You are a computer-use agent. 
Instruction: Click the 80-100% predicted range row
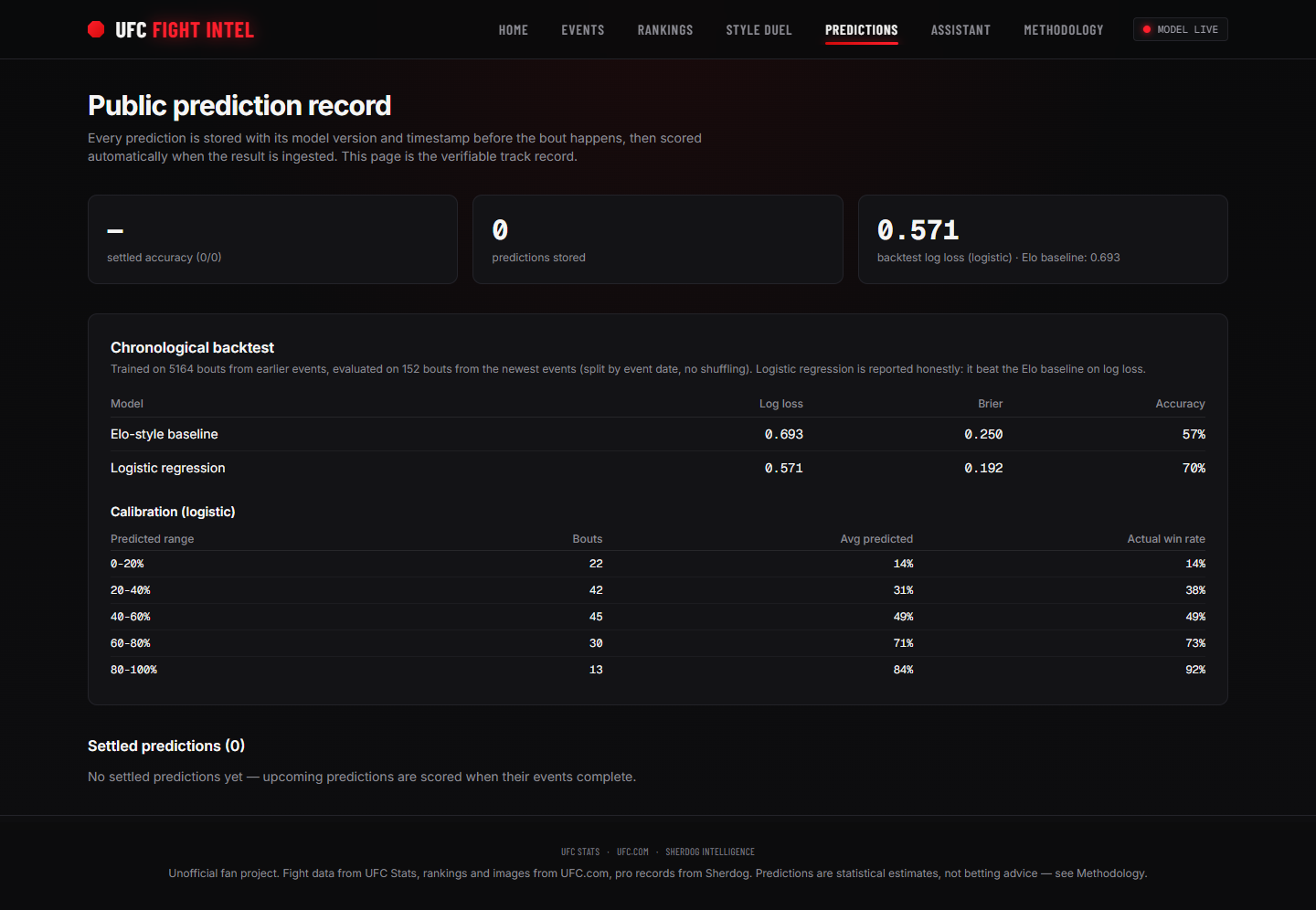658,670
